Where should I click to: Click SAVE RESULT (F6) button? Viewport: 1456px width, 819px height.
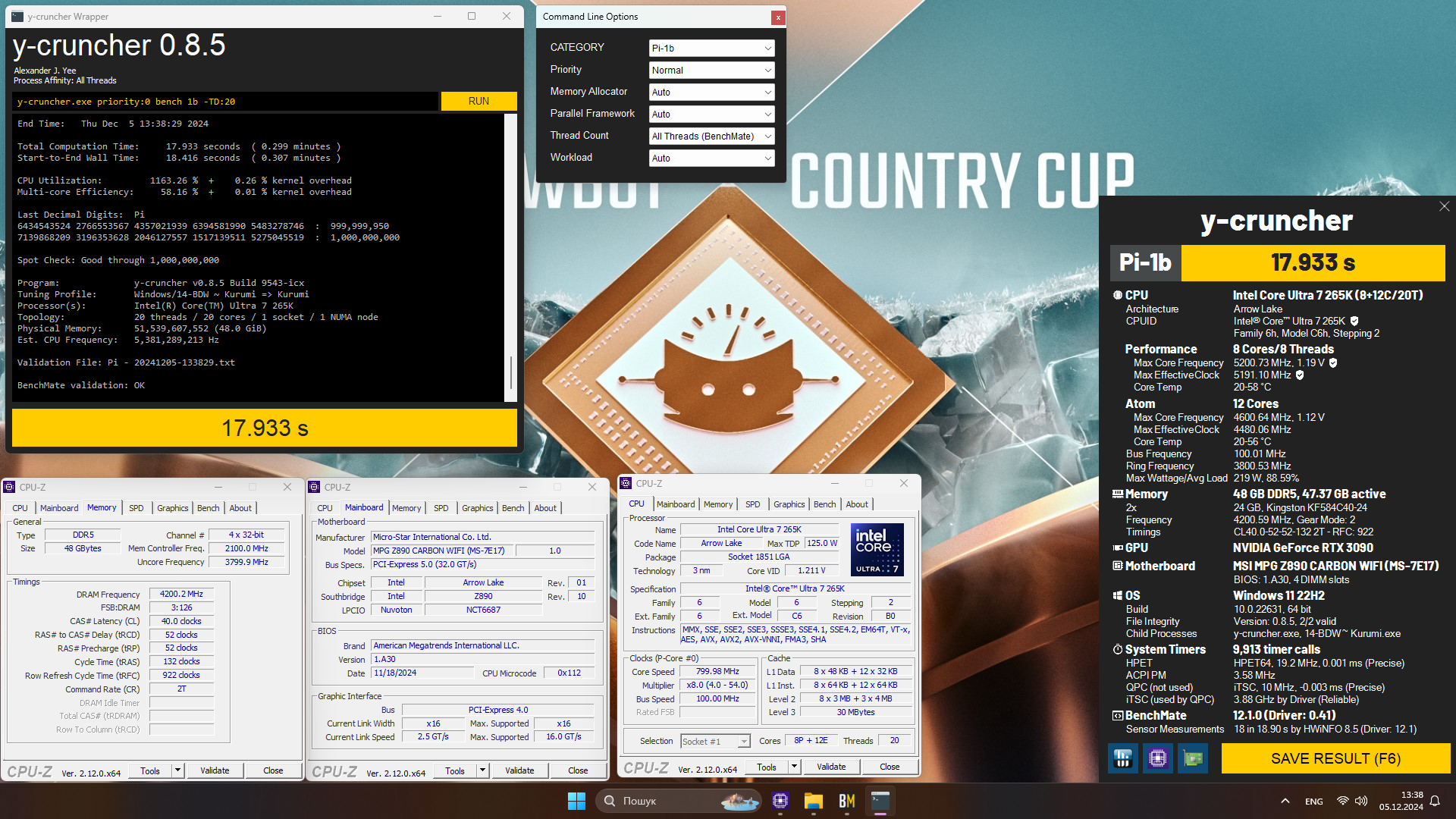click(1335, 758)
